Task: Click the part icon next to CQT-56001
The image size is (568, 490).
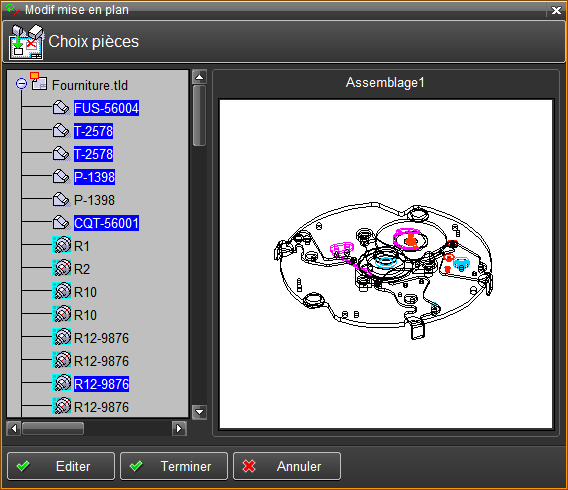Action: coord(61,223)
